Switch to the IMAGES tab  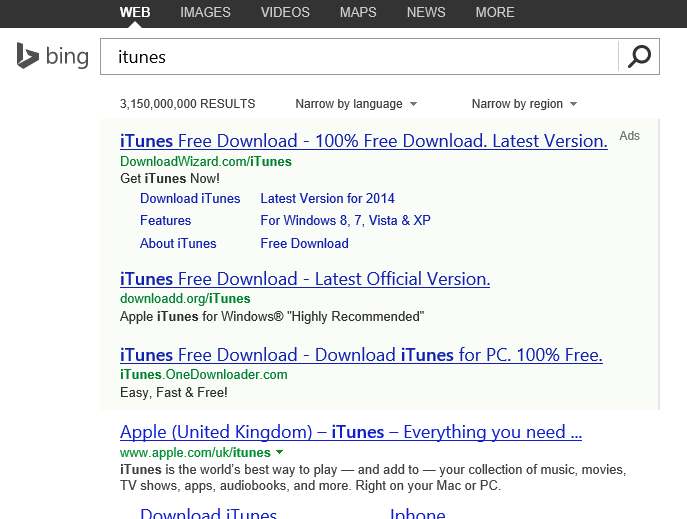pyautogui.click(x=205, y=12)
